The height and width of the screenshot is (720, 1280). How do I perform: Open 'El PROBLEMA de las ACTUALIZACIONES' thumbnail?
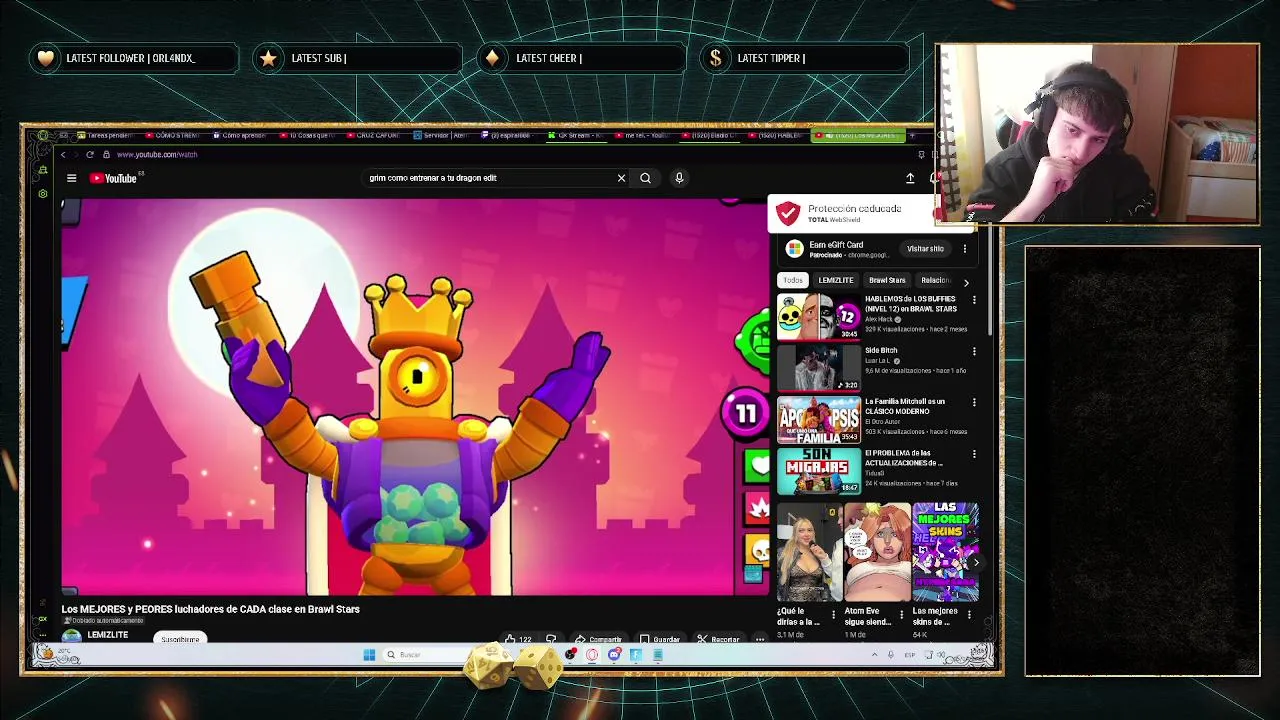tap(819, 471)
